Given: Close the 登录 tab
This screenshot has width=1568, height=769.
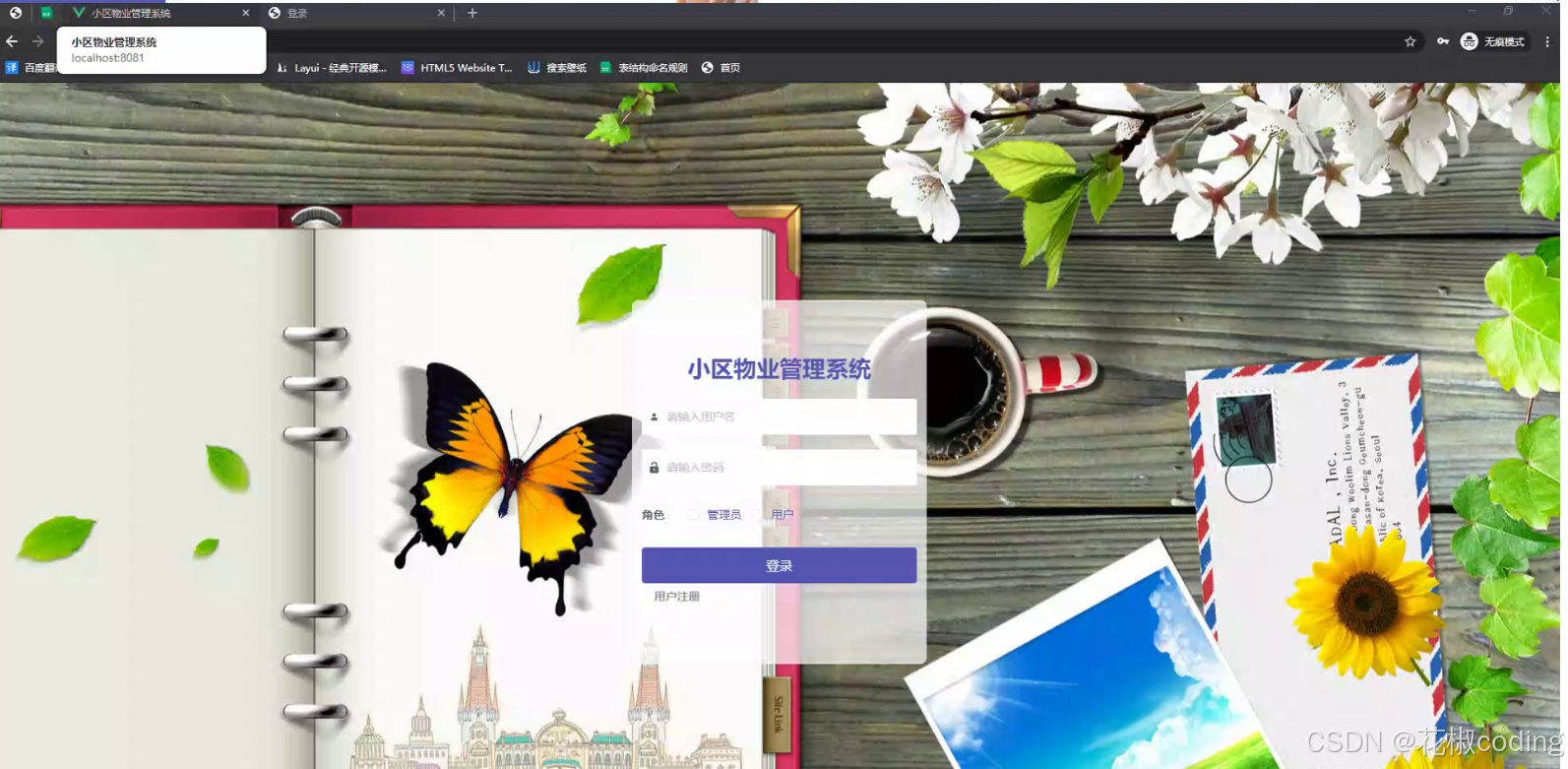Looking at the screenshot, I should pos(441,13).
